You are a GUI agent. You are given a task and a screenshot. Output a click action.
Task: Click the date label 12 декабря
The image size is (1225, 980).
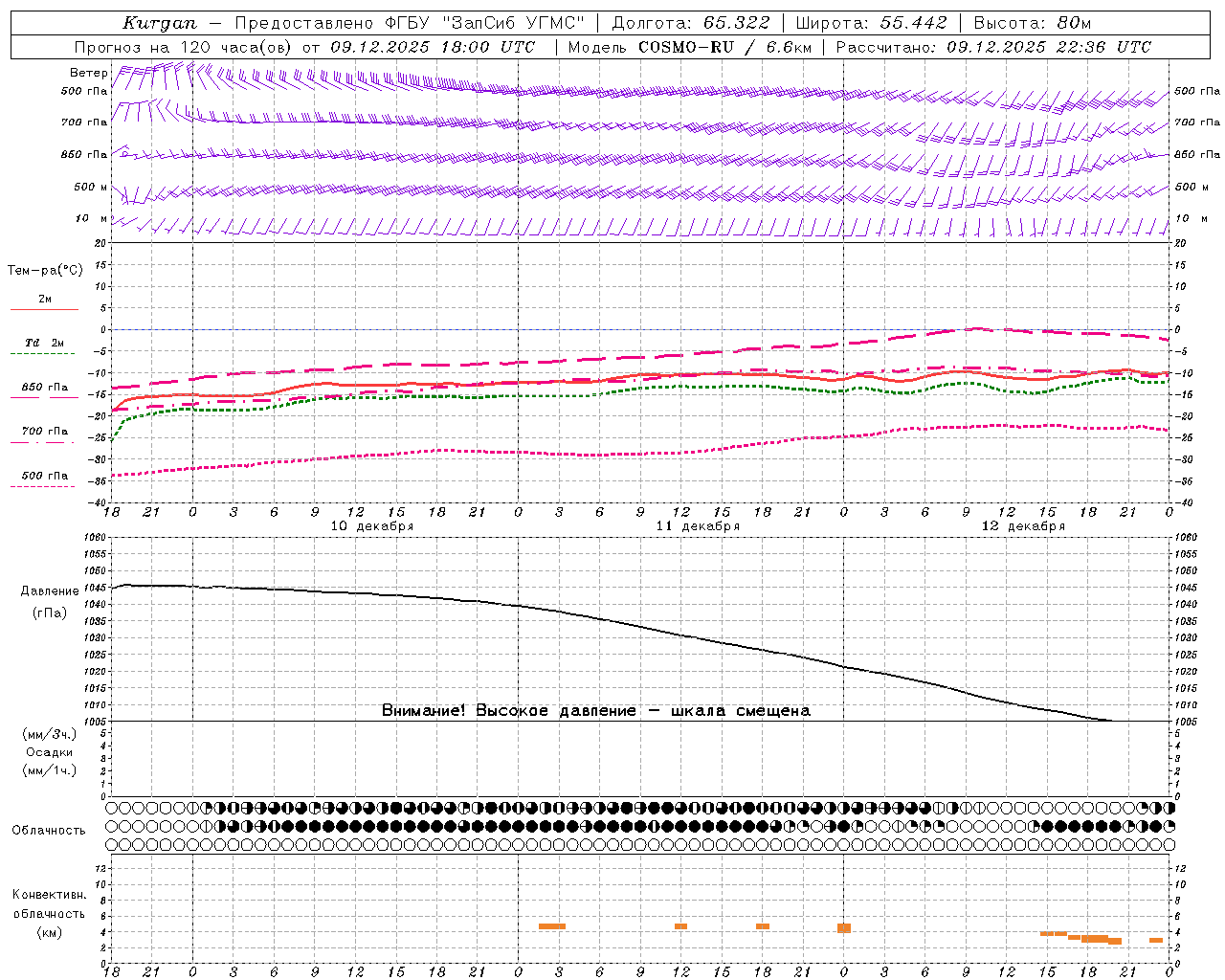(x=1023, y=526)
